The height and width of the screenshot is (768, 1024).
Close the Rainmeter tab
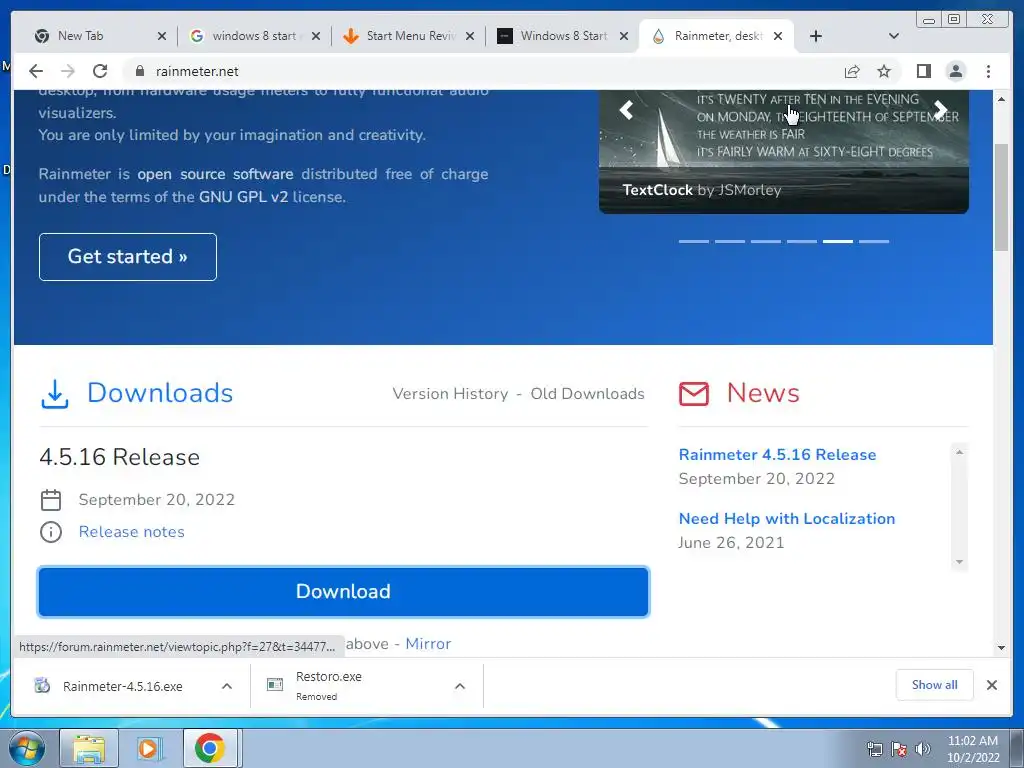[778, 36]
